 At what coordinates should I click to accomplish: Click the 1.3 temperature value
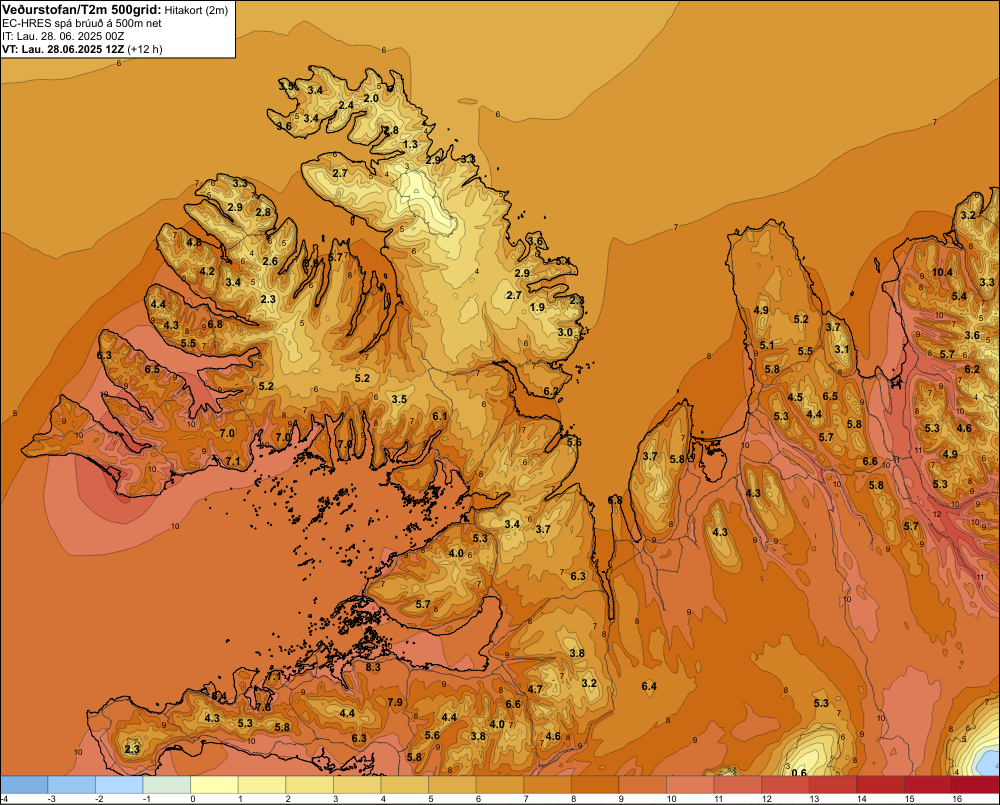pos(411,144)
